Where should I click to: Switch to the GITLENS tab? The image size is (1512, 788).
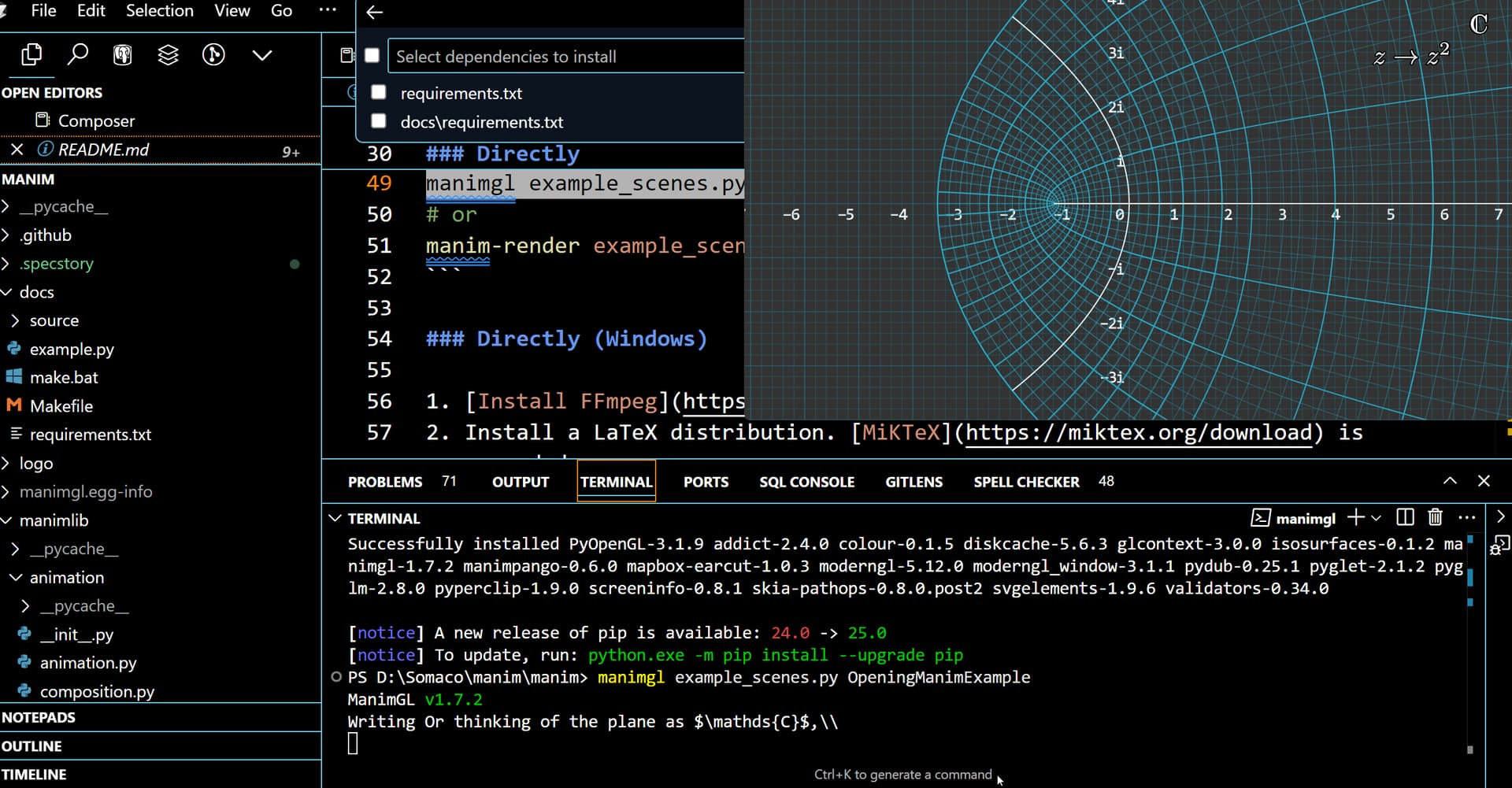[x=913, y=482]
